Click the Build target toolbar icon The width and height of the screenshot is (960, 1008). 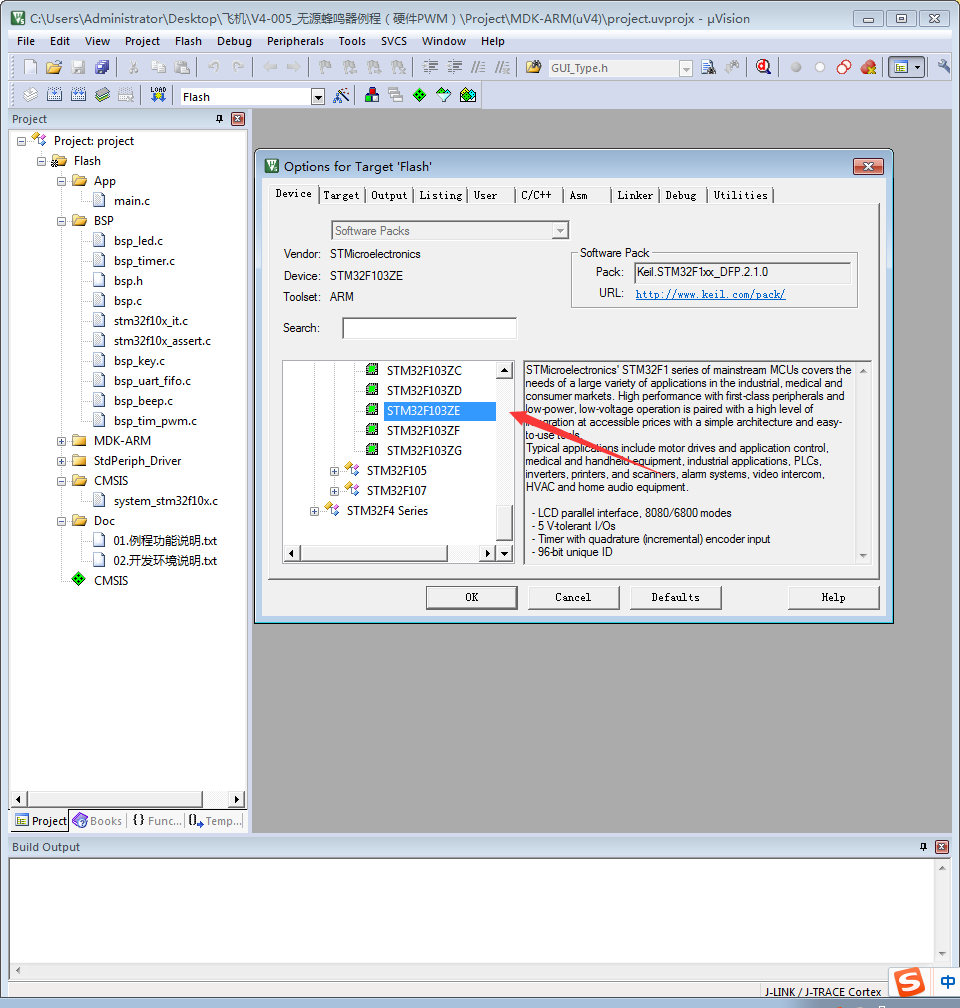[55, 96]
